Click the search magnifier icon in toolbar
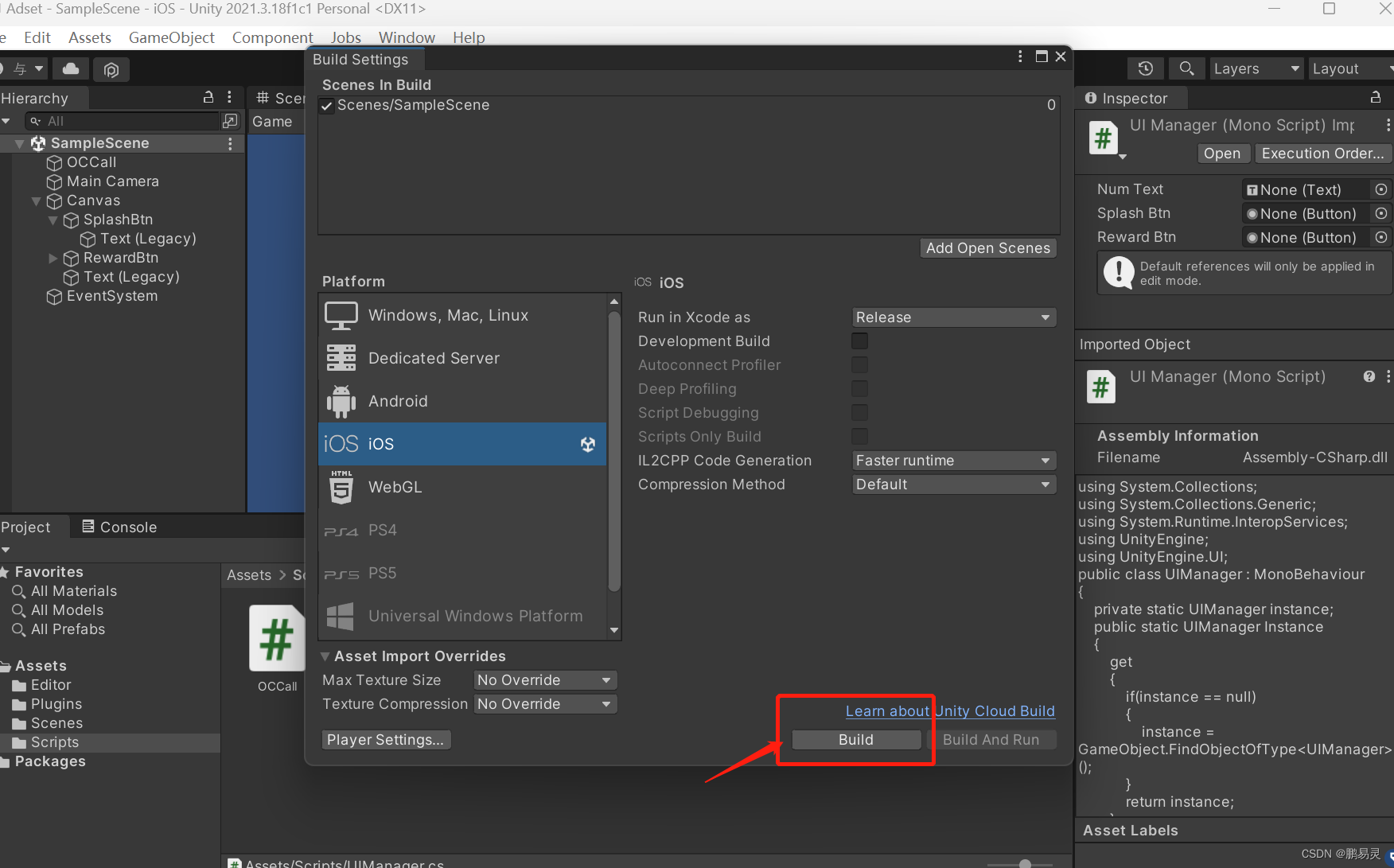Viewport: 1394px width, 868px height. 1186,68
